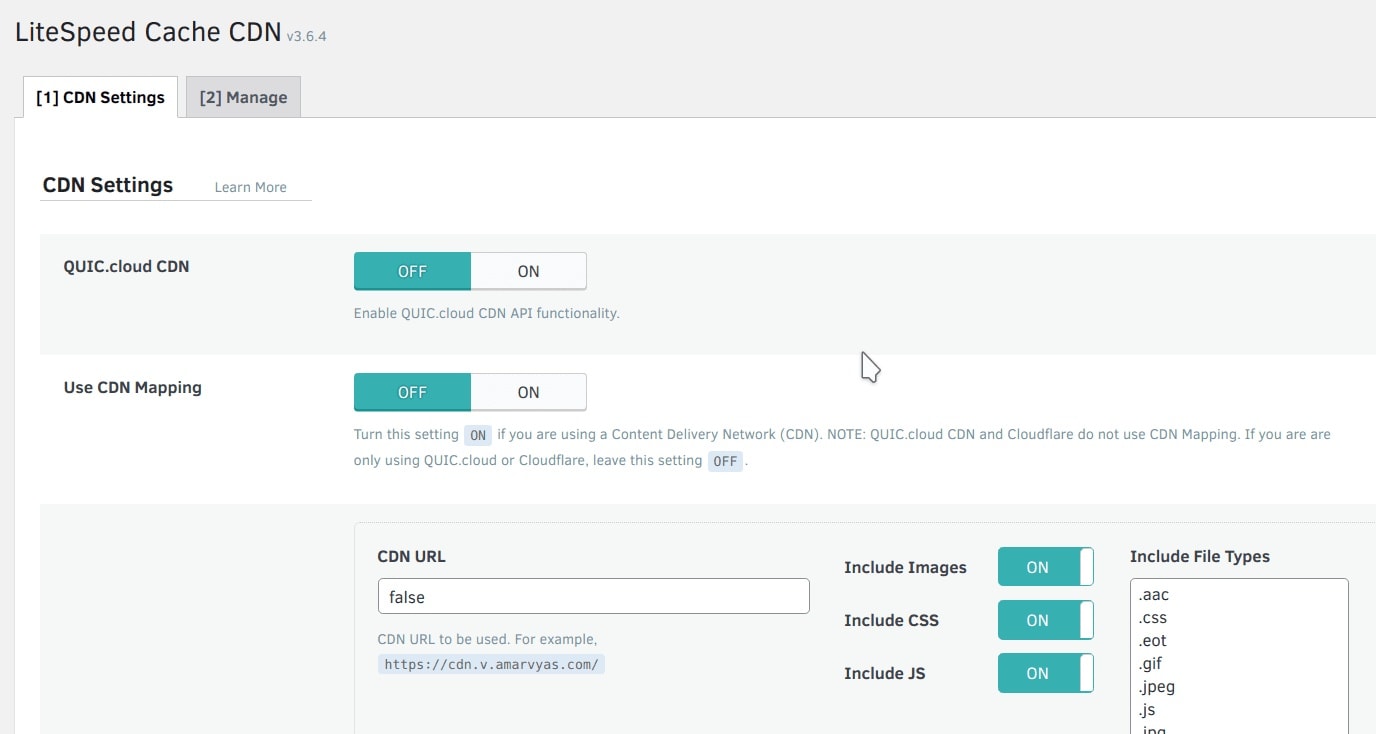This screenshot has height=734, width=1376.
Task: Switch to the [2] Manage tab
Action: click(x=243, y=97)
